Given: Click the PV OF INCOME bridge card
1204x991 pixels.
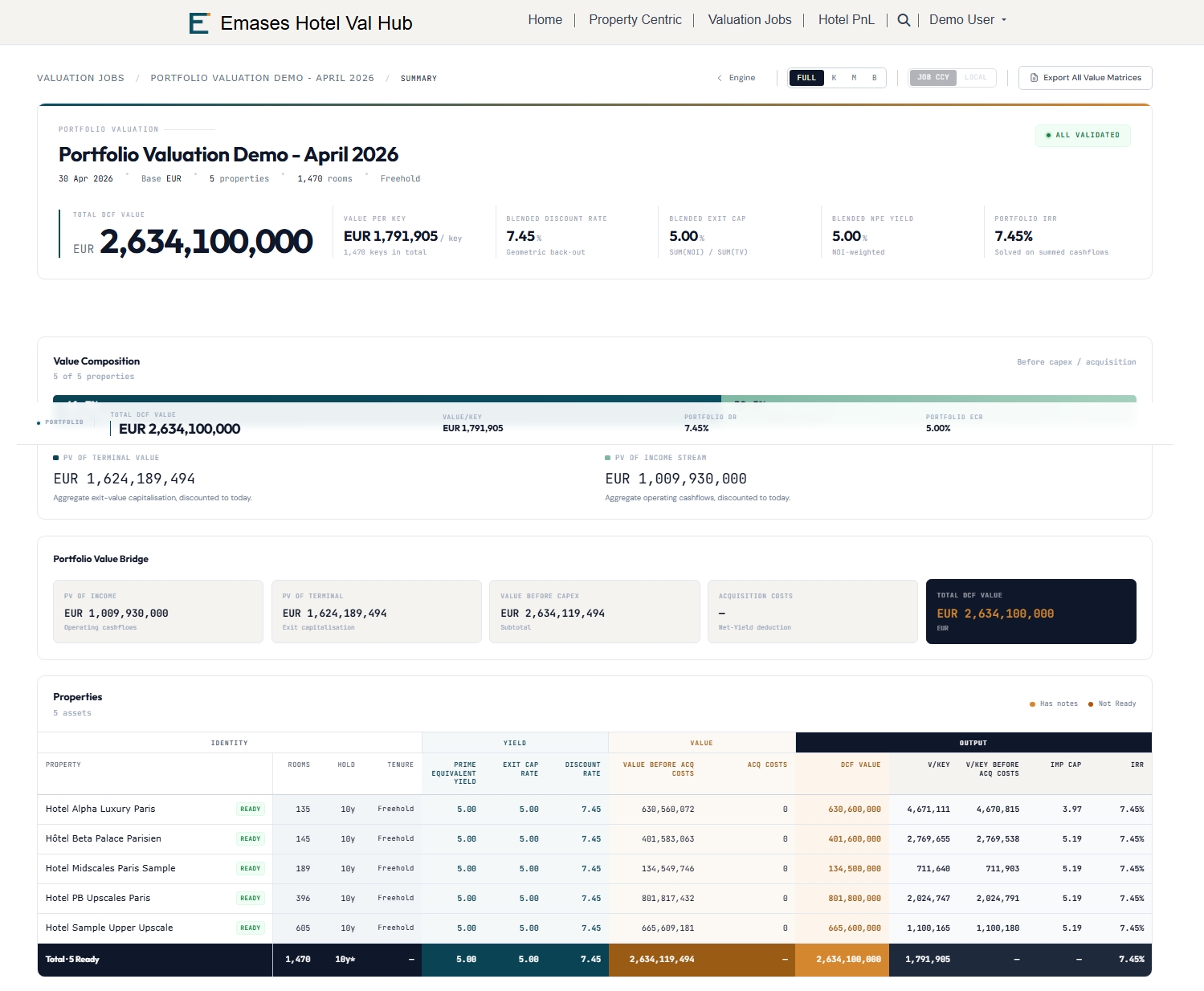Looking at the screenshot, I should (x=158, y=612).
